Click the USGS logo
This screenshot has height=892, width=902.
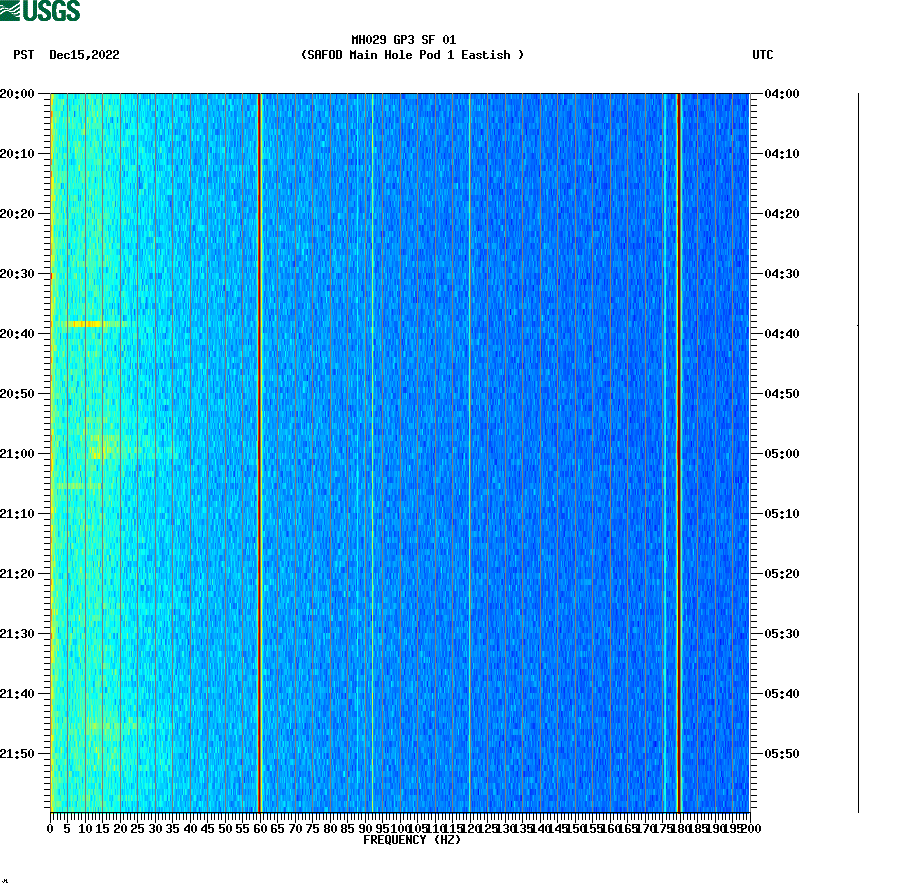tap(40, 12)
